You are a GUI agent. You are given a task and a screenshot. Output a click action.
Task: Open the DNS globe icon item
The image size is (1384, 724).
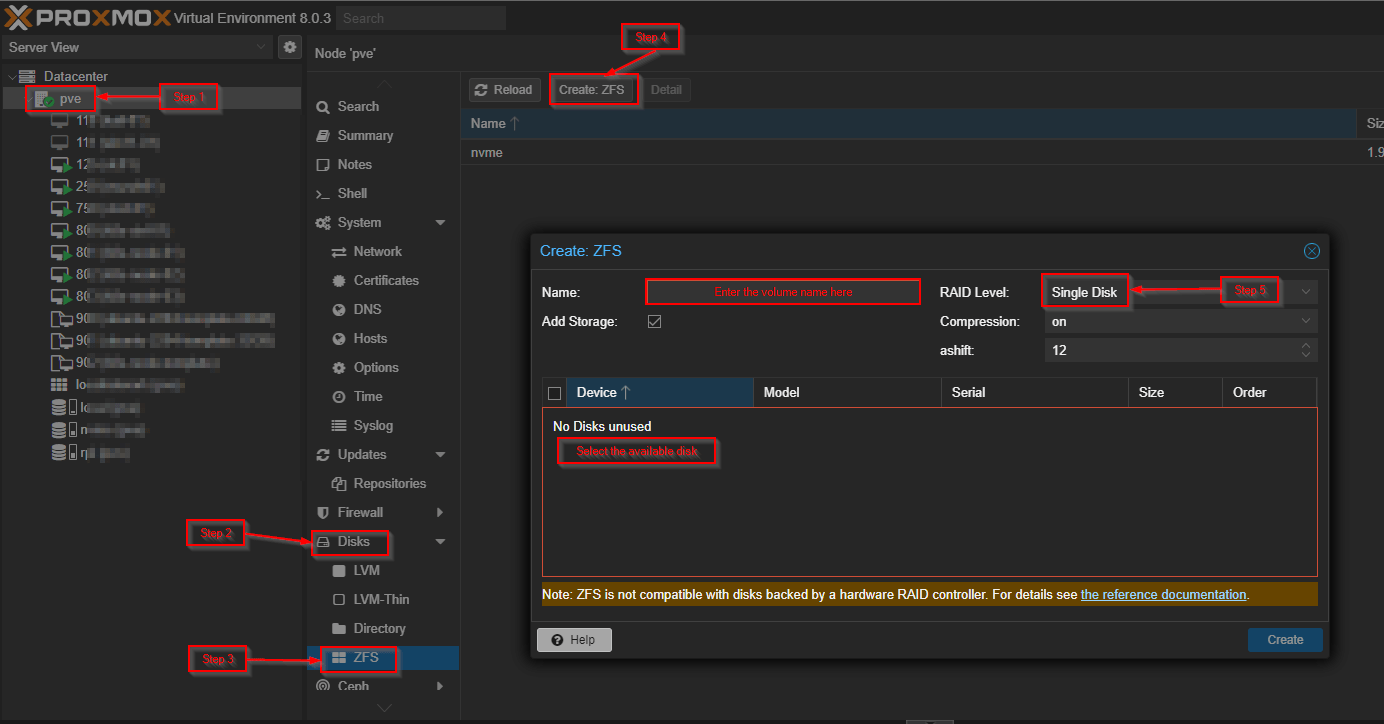(356, 309)
